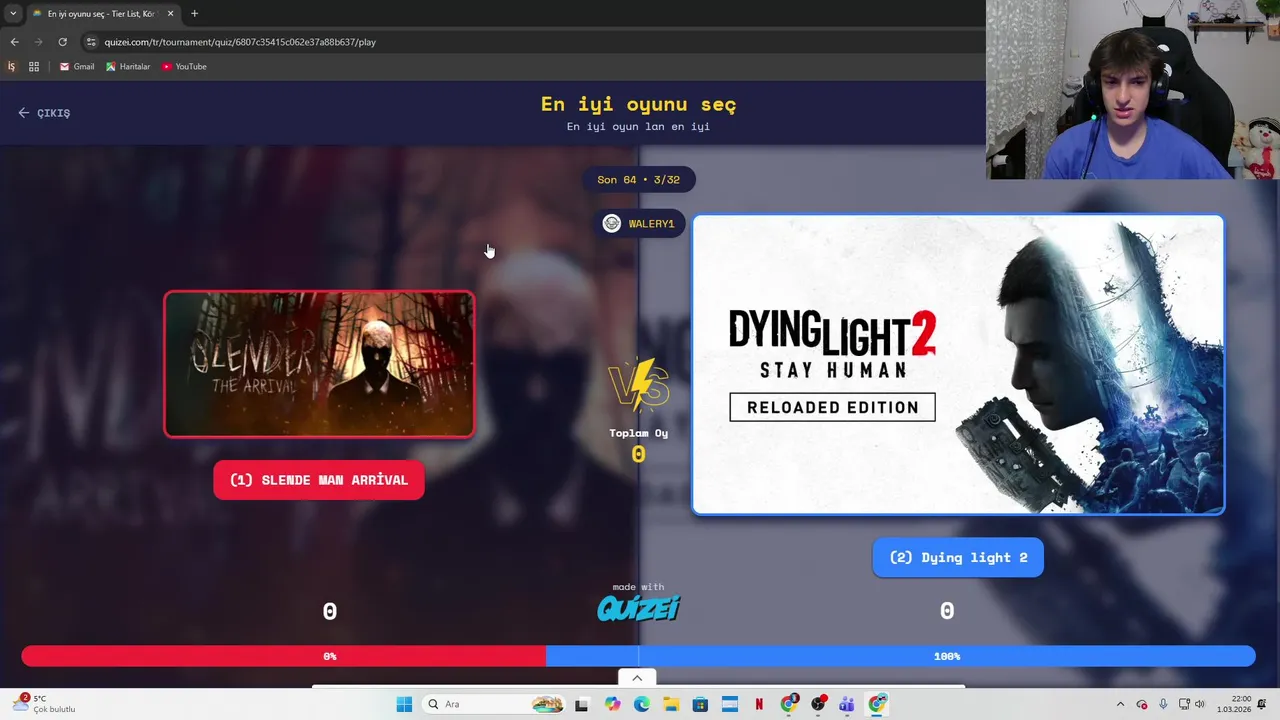Viewport: 1280px width, 720px height.
Task: Close the En iyi oyunu seç tab
Action: coord(170,14)
